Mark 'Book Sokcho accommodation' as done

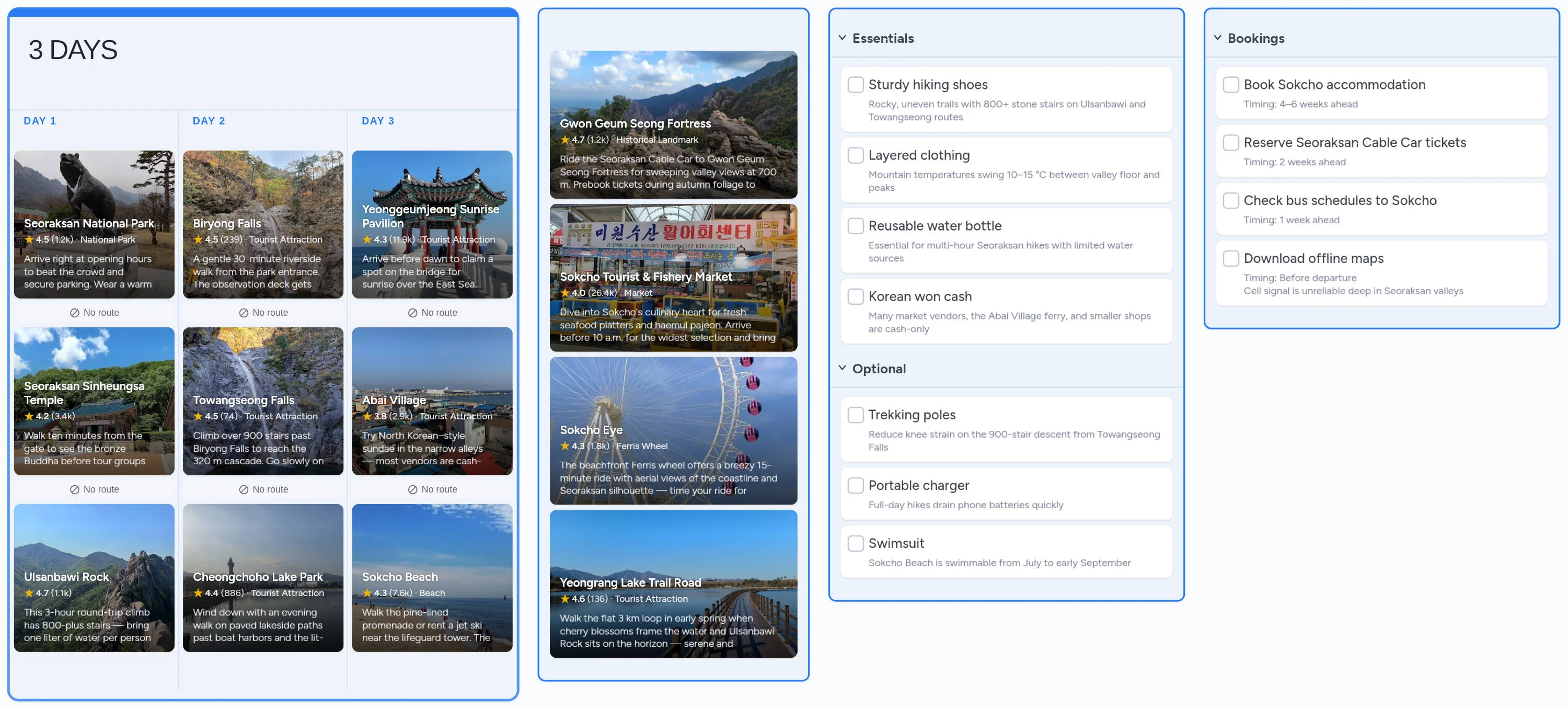tap(1231, 85)
